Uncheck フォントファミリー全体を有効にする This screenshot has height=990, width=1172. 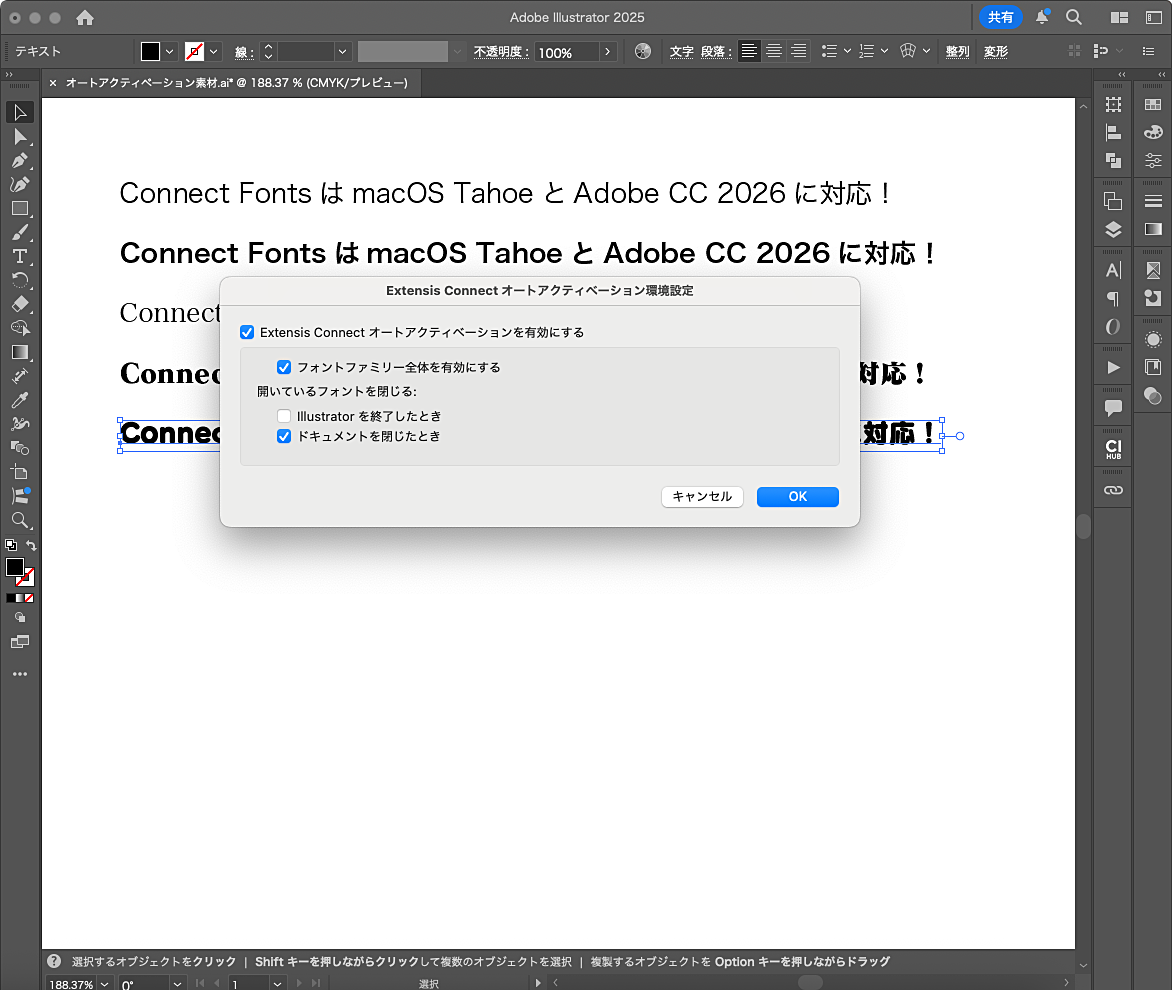click(284, 367)
